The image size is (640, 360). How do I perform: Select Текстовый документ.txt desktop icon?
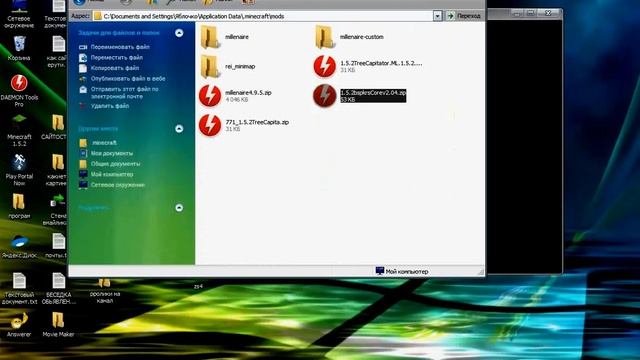point(19,289)
